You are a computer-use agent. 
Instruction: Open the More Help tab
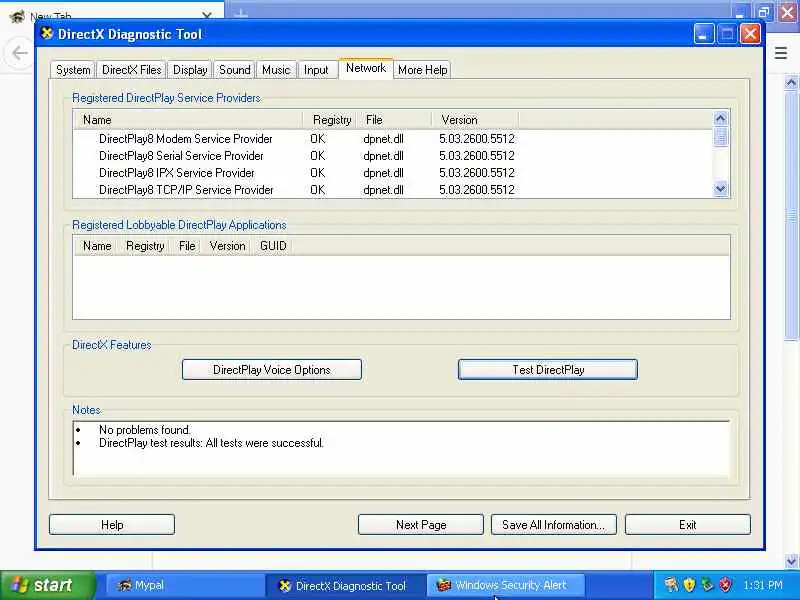[422, 70]
